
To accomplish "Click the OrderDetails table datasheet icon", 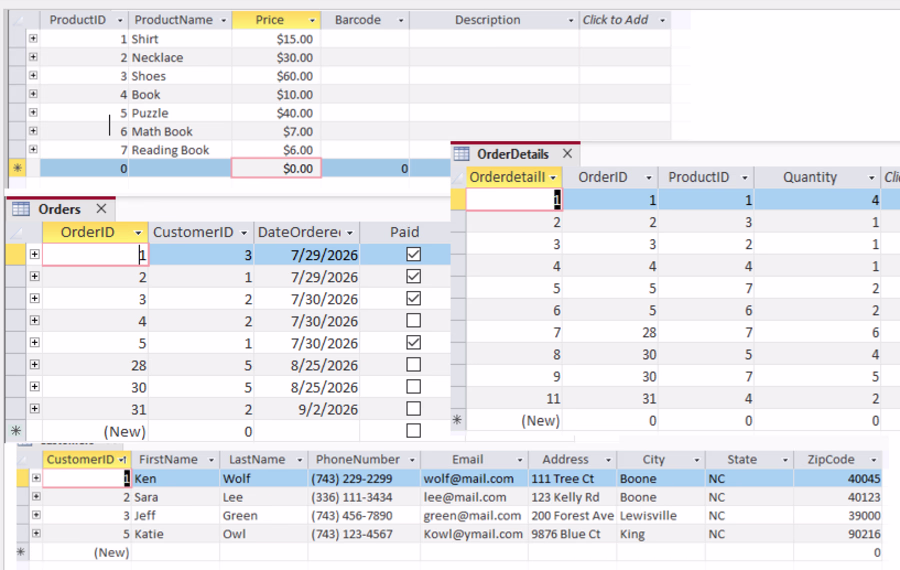I will point(461,154).
